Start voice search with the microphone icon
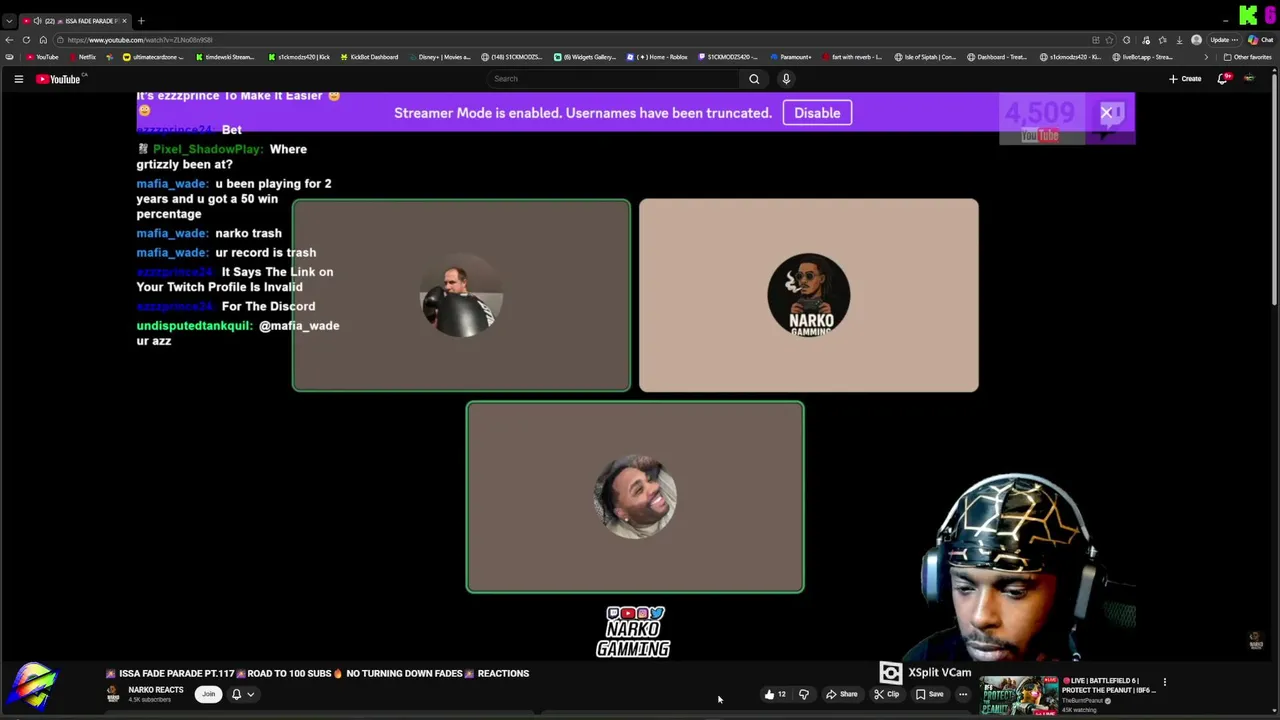Viewport: 1280px width, 720px height. click(786, 79)
